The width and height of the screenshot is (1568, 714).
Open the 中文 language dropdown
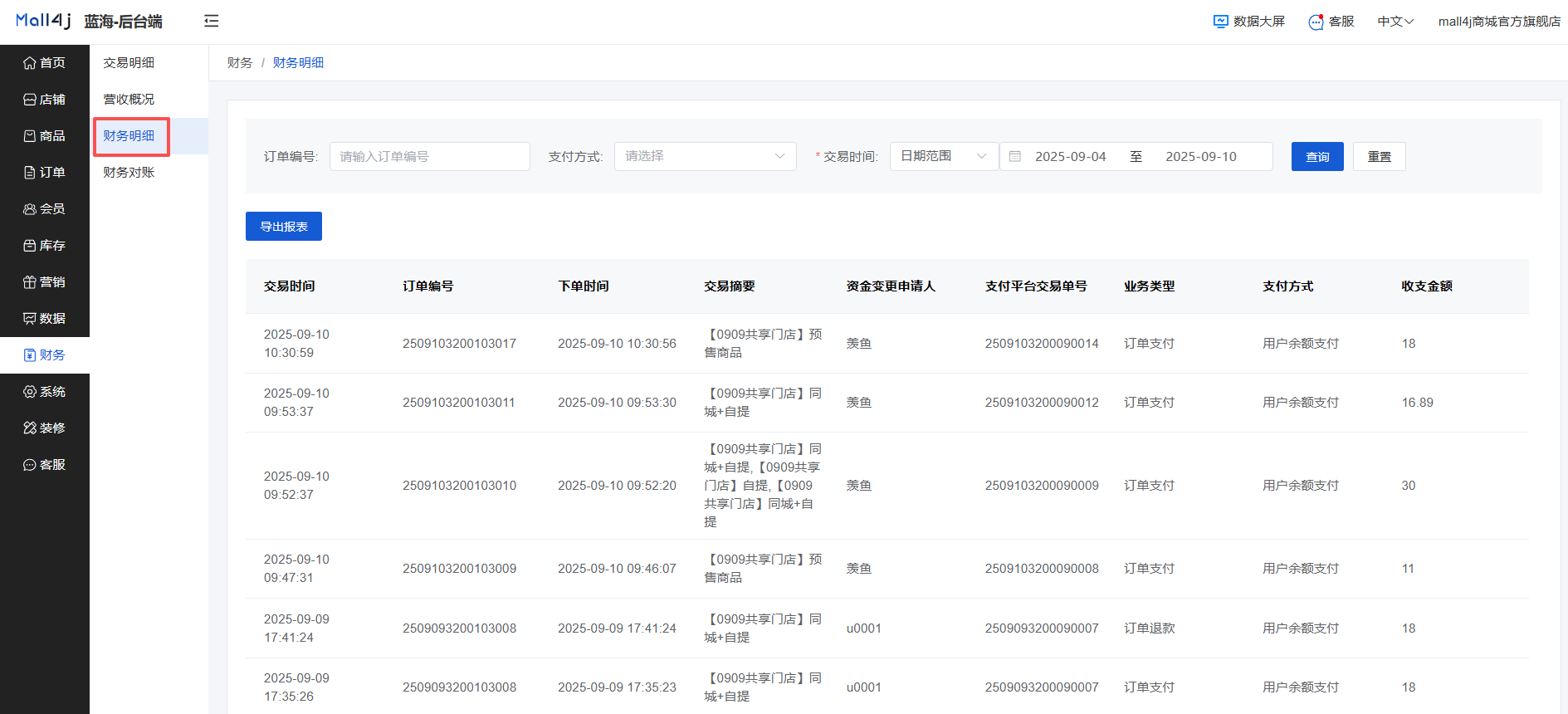point(1395,22)
